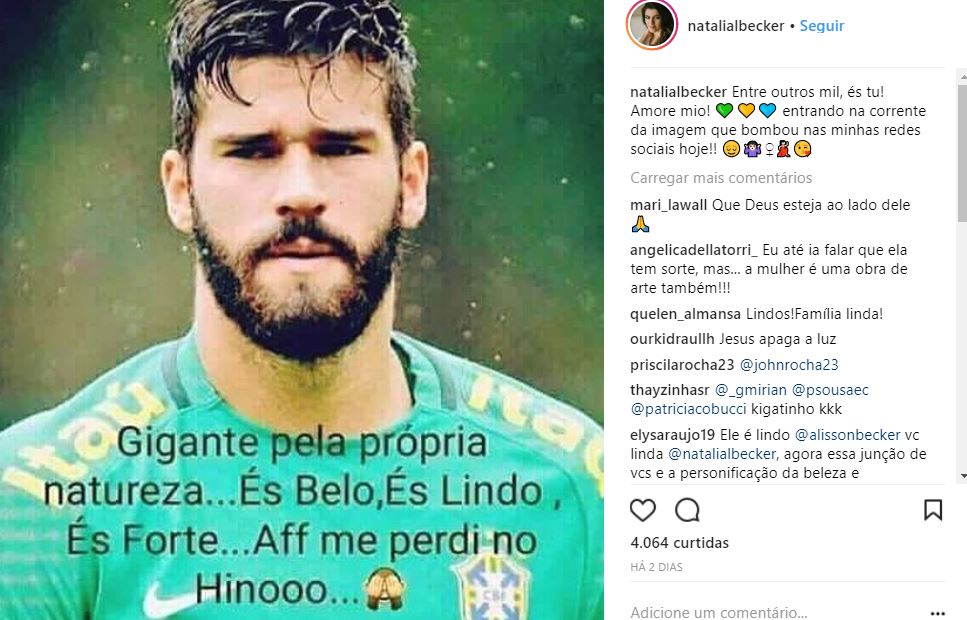The height and width of the screenshot is (620, 967).
Task: Open the natalialbecker username in header
Action: coord(736,26)
